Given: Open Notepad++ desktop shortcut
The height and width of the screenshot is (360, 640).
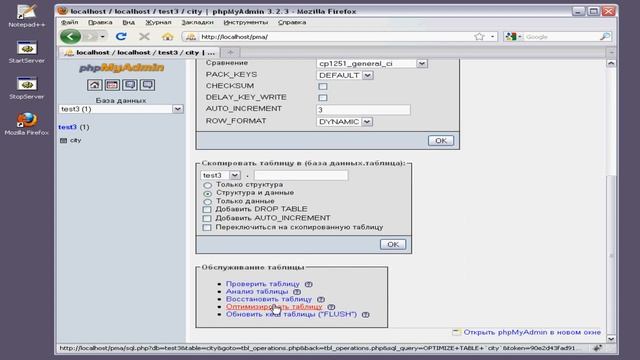Looking at the screenshot, I should 27,16.
